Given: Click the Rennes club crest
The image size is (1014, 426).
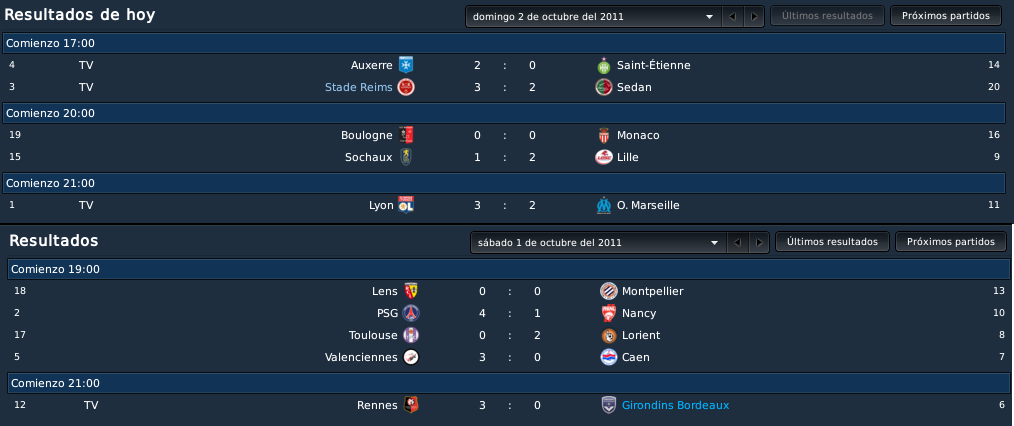Looking at the screenshot, I should [x=411, y=405].
